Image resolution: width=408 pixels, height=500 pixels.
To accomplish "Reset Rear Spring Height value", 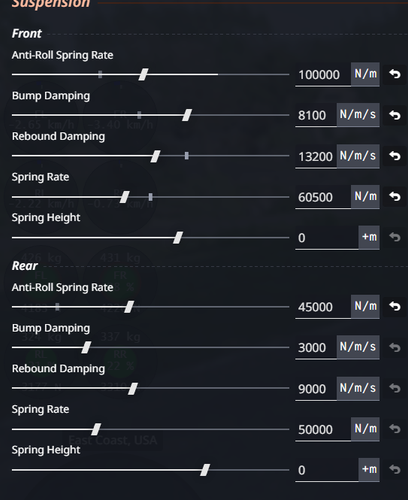I will pyautogui.click(x=395, y=470).
